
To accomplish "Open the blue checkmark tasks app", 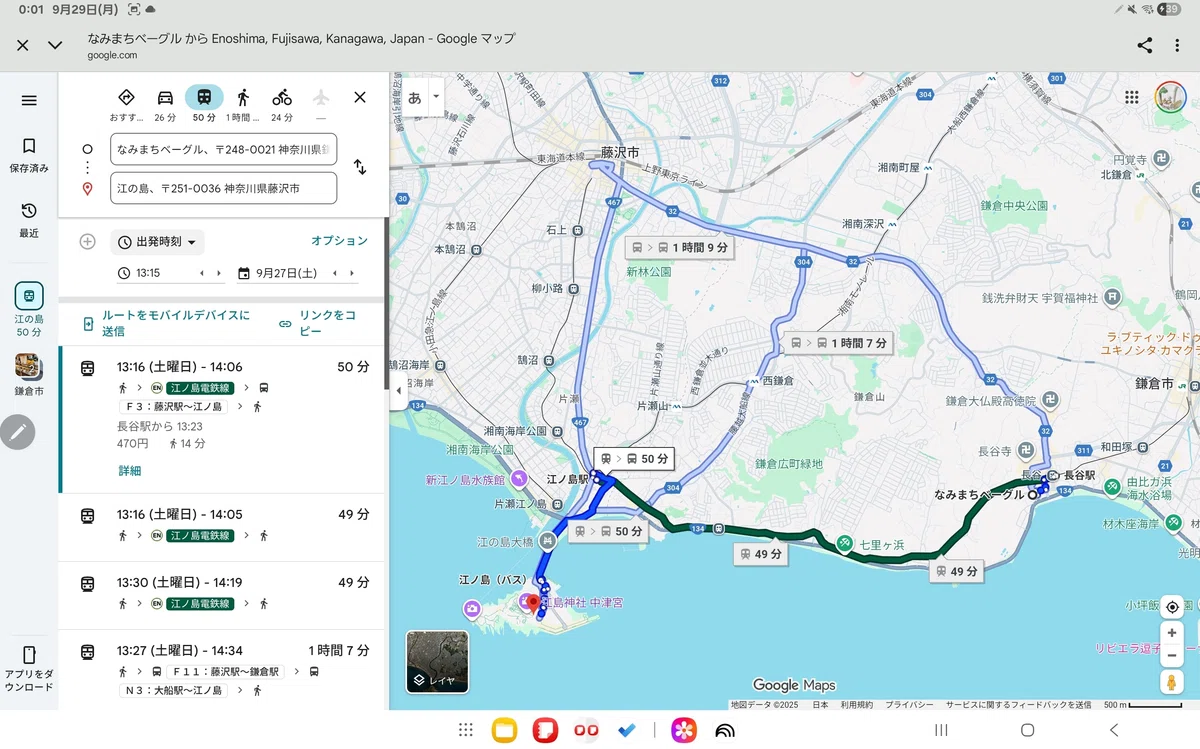I will [627, 730].
